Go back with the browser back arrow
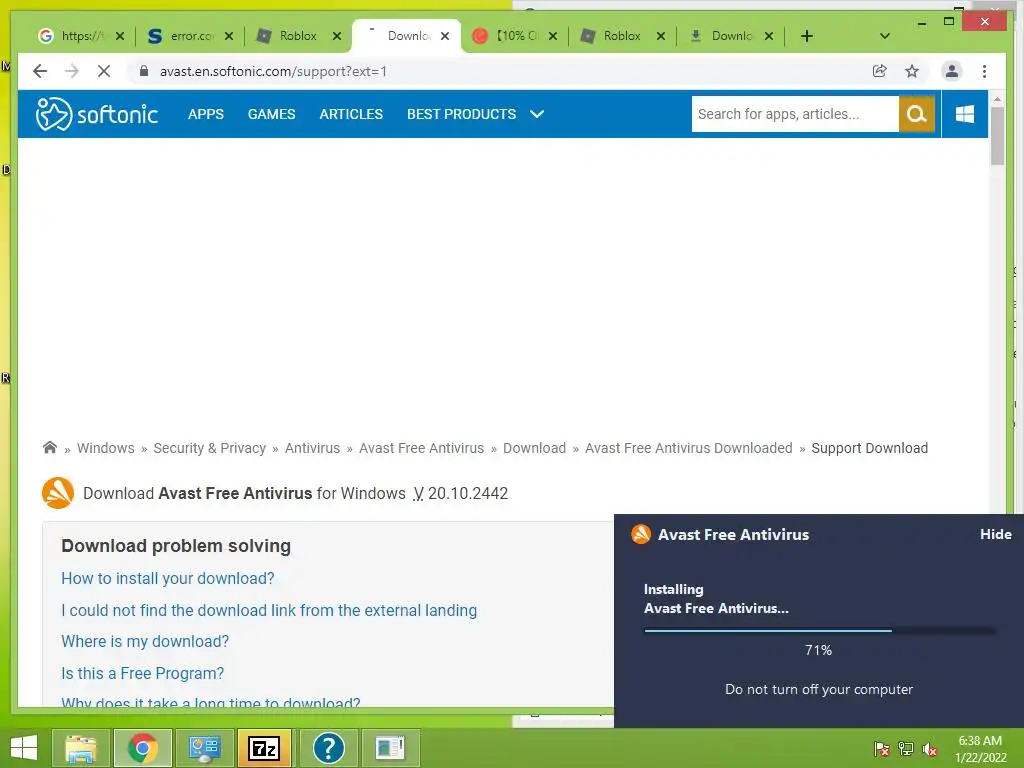Image resolution: width=1024 pixels, height=768 pixels. click(40, 71)
